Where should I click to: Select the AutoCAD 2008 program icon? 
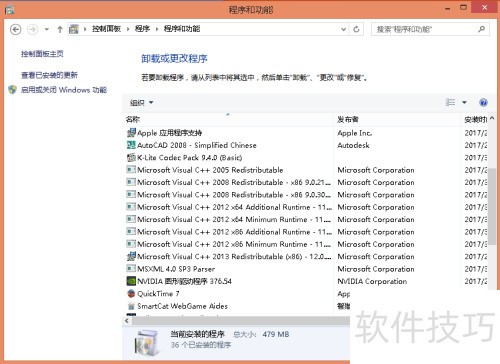coord(131,145)
